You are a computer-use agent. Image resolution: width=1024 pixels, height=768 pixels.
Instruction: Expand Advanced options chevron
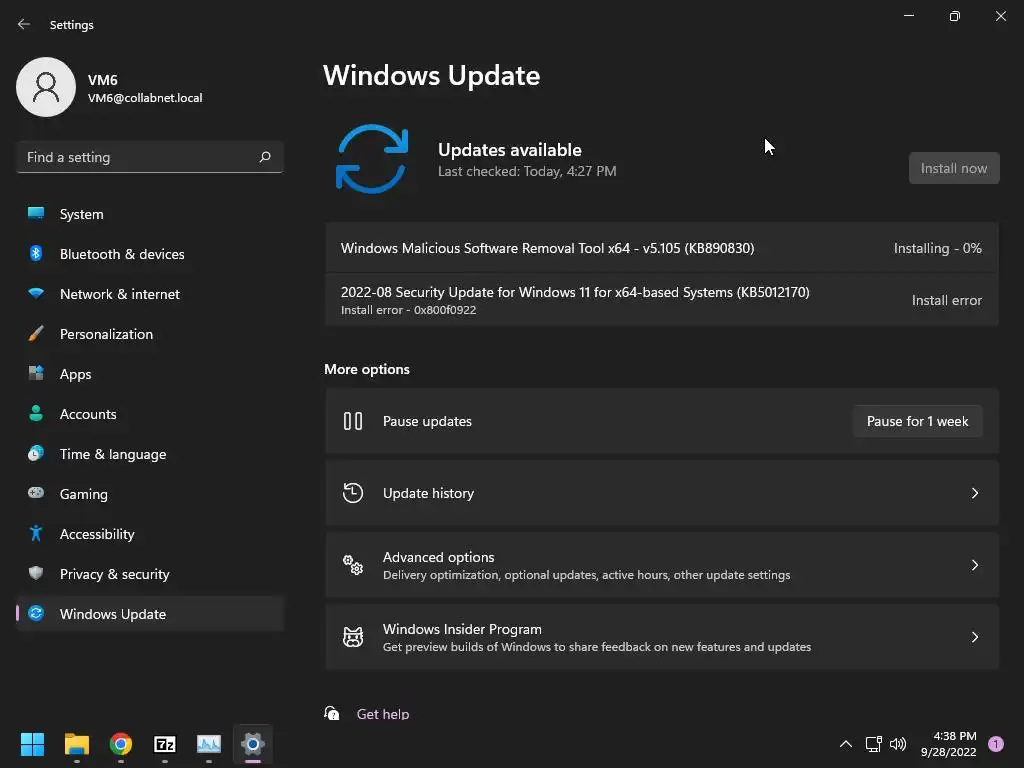pos(974,565)
